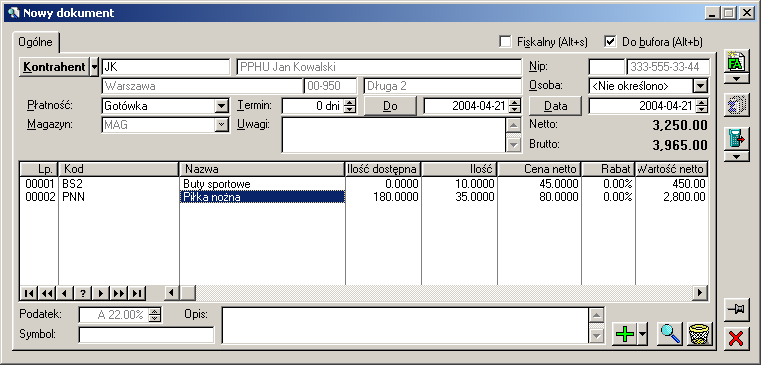The height and width of the screenshot is (365, 761).
Task: Click the trash bin delete item icon
Action: coord(699,334)
